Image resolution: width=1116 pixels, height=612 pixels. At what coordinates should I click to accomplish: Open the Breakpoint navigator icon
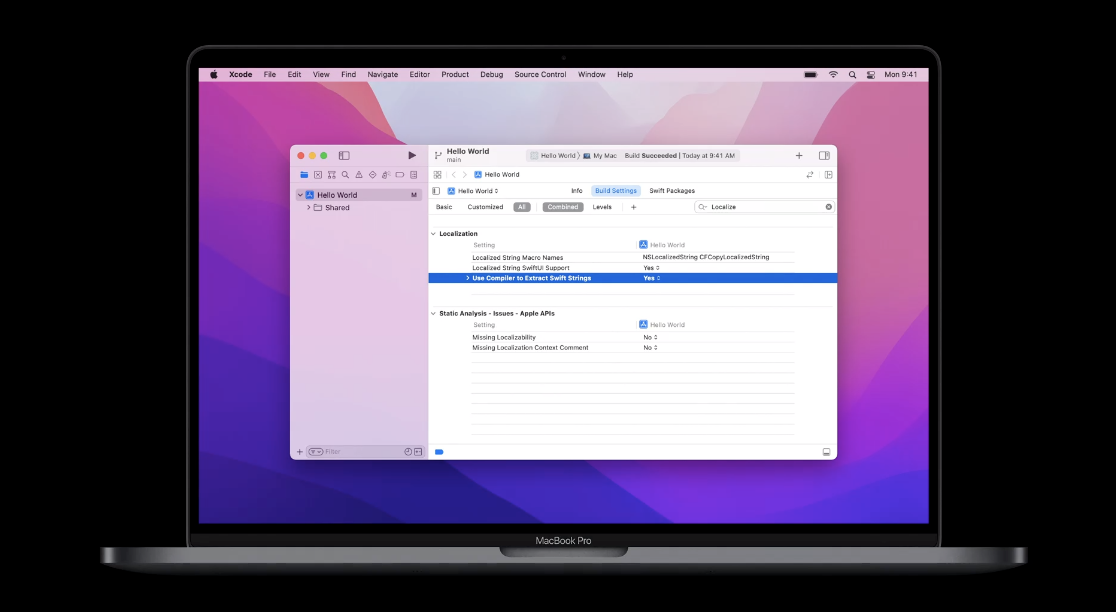400,174
